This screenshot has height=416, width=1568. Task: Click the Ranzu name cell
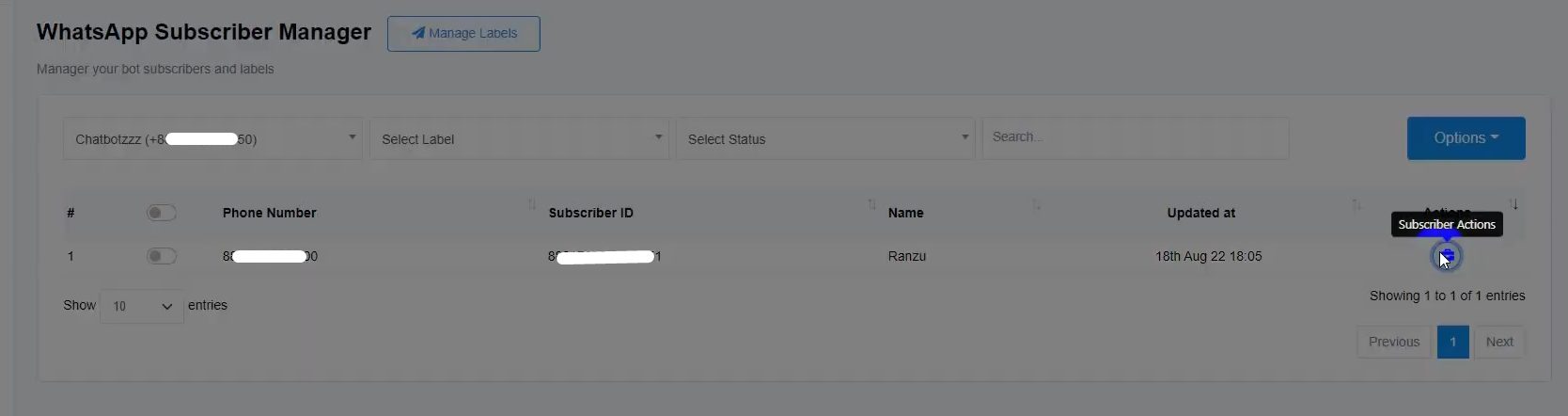(x=906, y=256)
